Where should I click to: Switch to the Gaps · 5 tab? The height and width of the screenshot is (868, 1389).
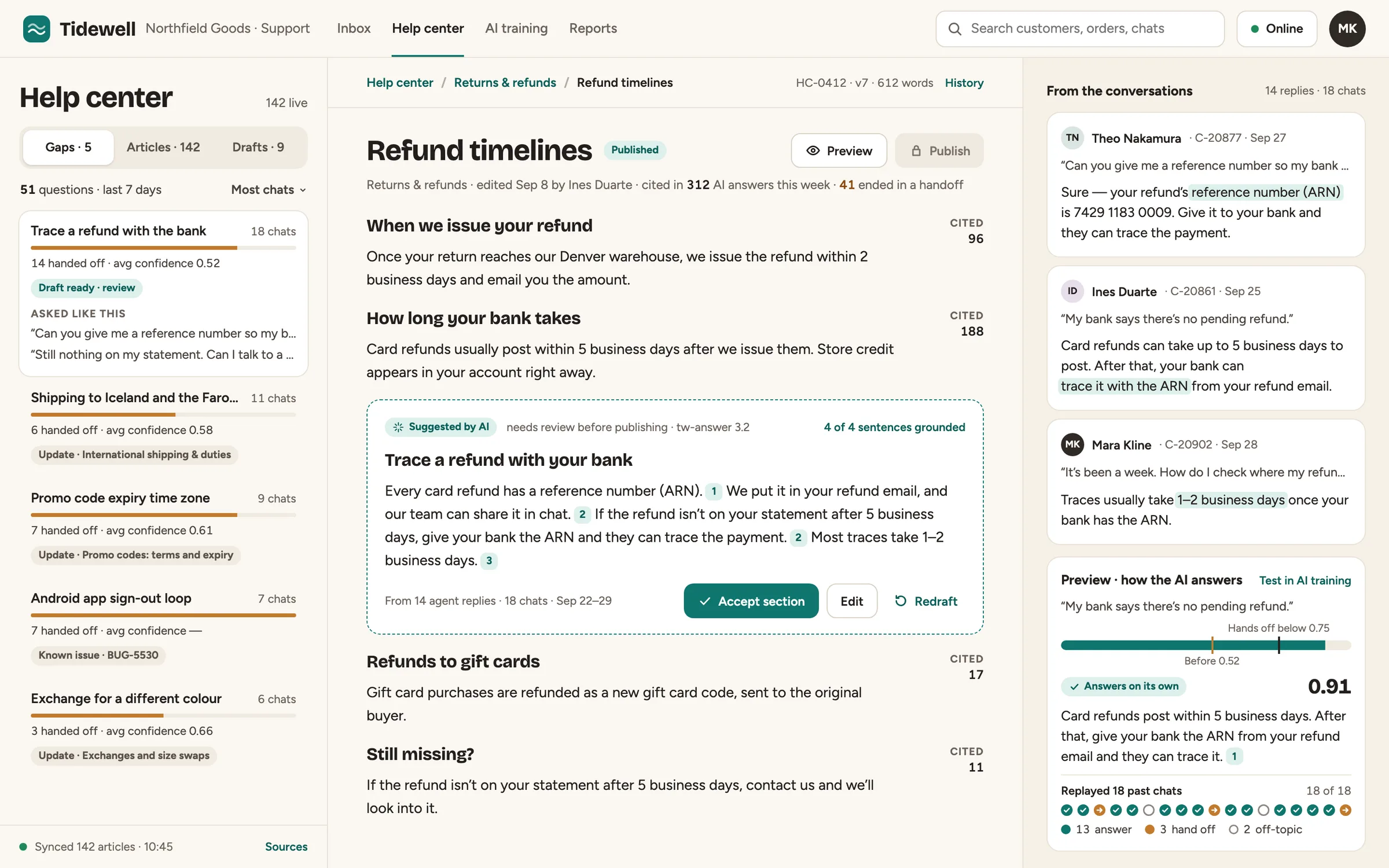(x=68, y=147)
